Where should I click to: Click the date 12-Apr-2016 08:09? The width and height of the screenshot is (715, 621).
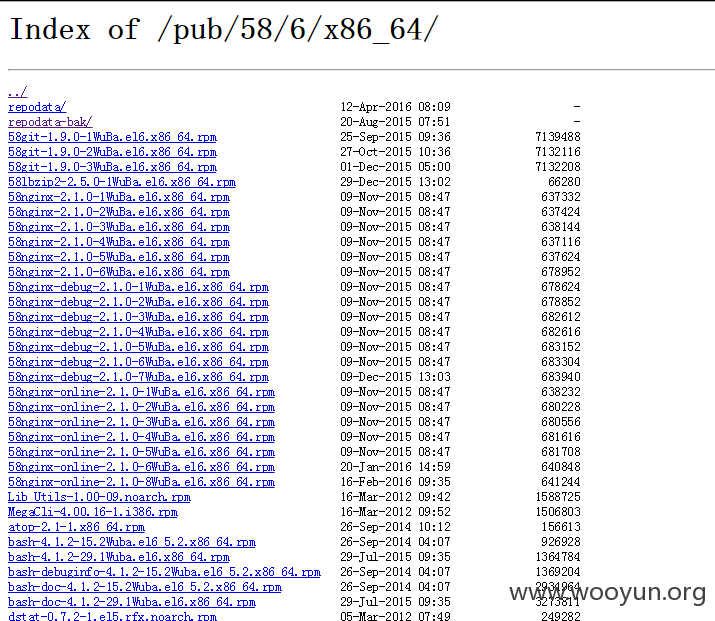[x=395, y=107]
